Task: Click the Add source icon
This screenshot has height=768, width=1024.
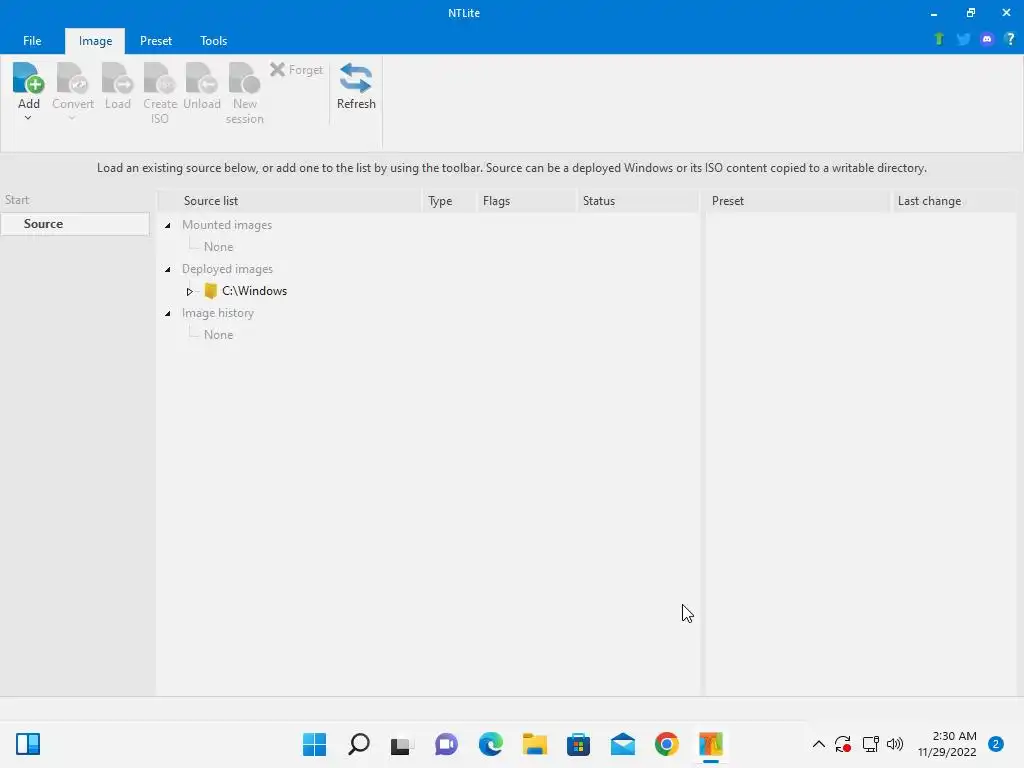Action: click(x=28, y=78)
